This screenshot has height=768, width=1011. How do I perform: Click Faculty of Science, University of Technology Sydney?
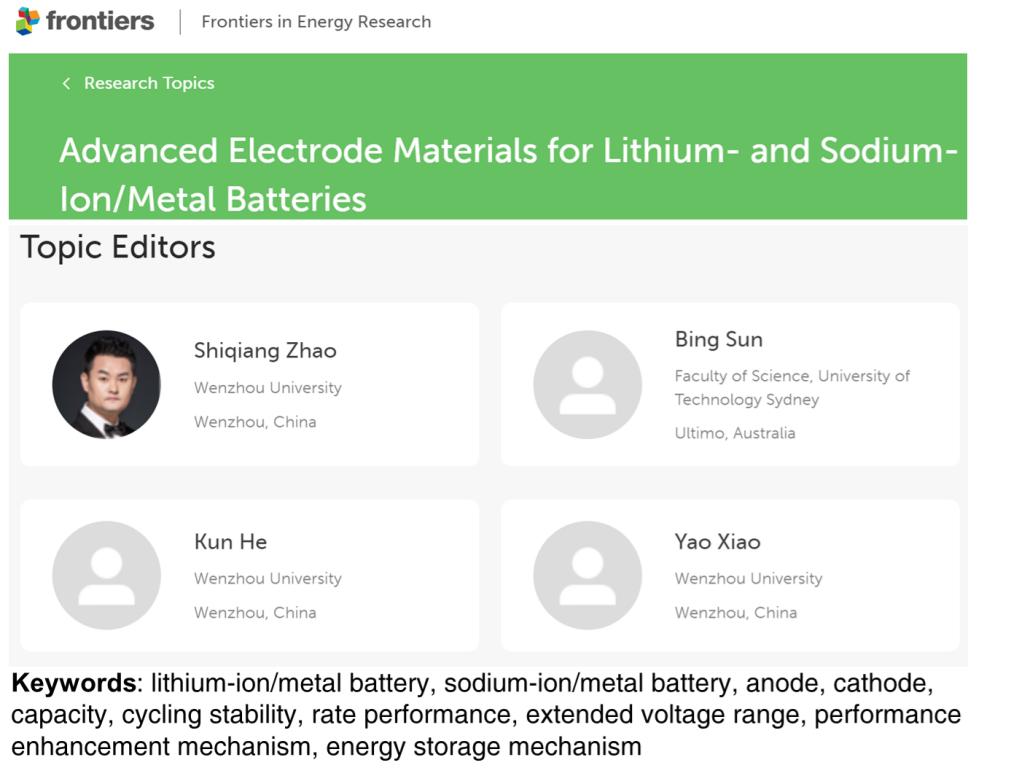(x=792, y=388)
